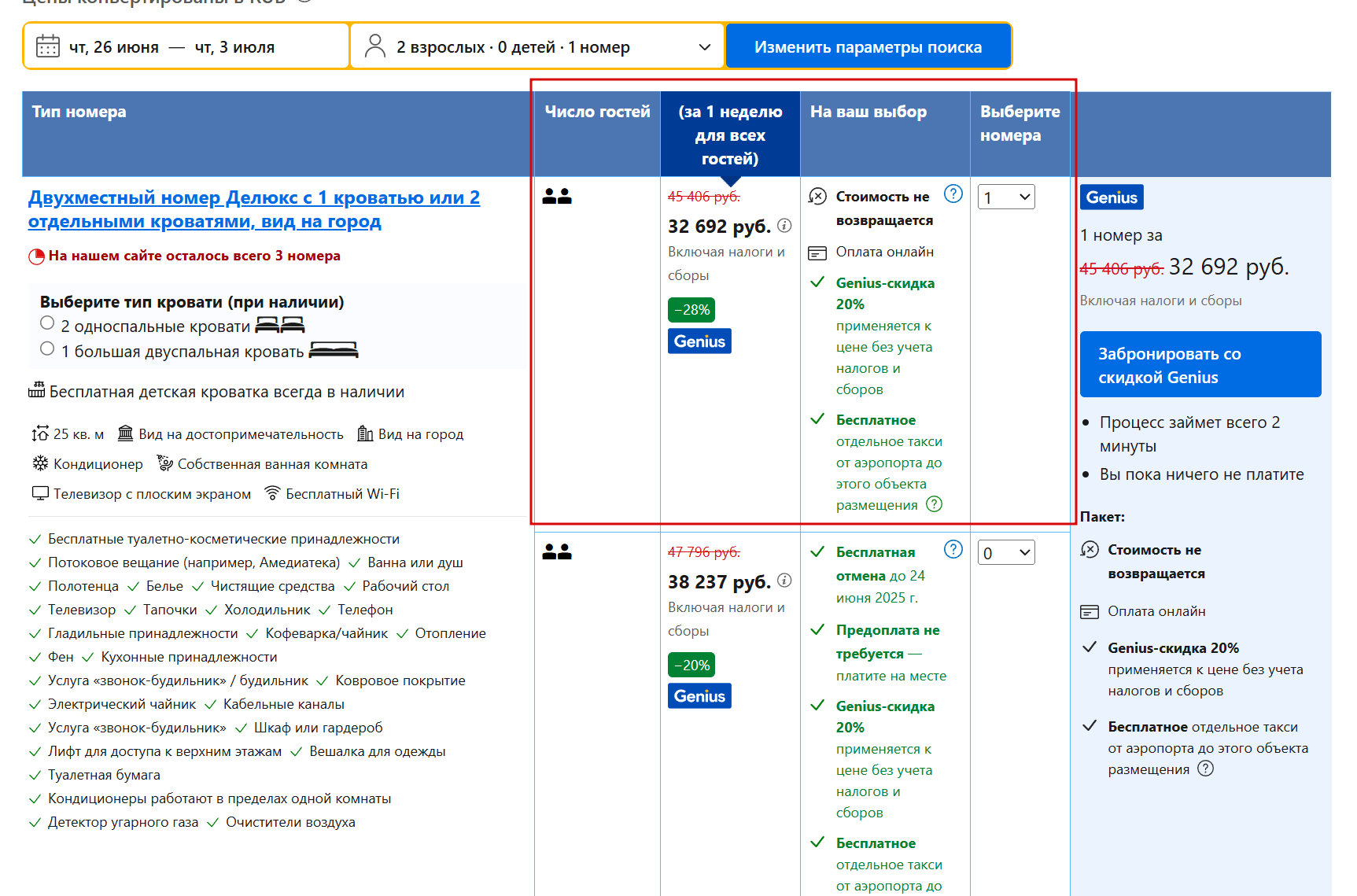Click the help icon beside 'Стоимость не возвращается' in table

953,194
